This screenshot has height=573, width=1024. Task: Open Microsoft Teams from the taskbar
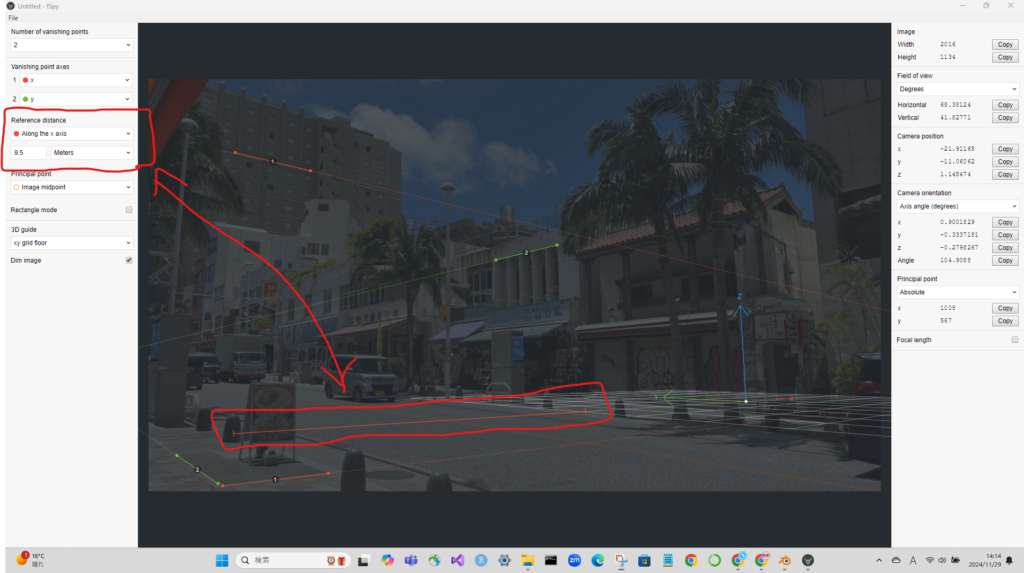(411, 560)
